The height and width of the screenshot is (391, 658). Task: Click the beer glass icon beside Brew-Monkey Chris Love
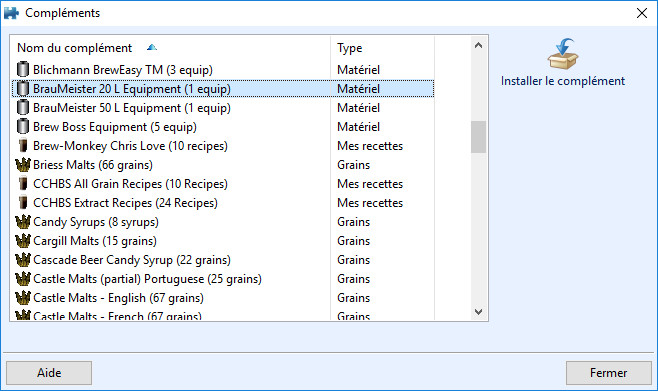pyautogui.click(x=23, y=146)
